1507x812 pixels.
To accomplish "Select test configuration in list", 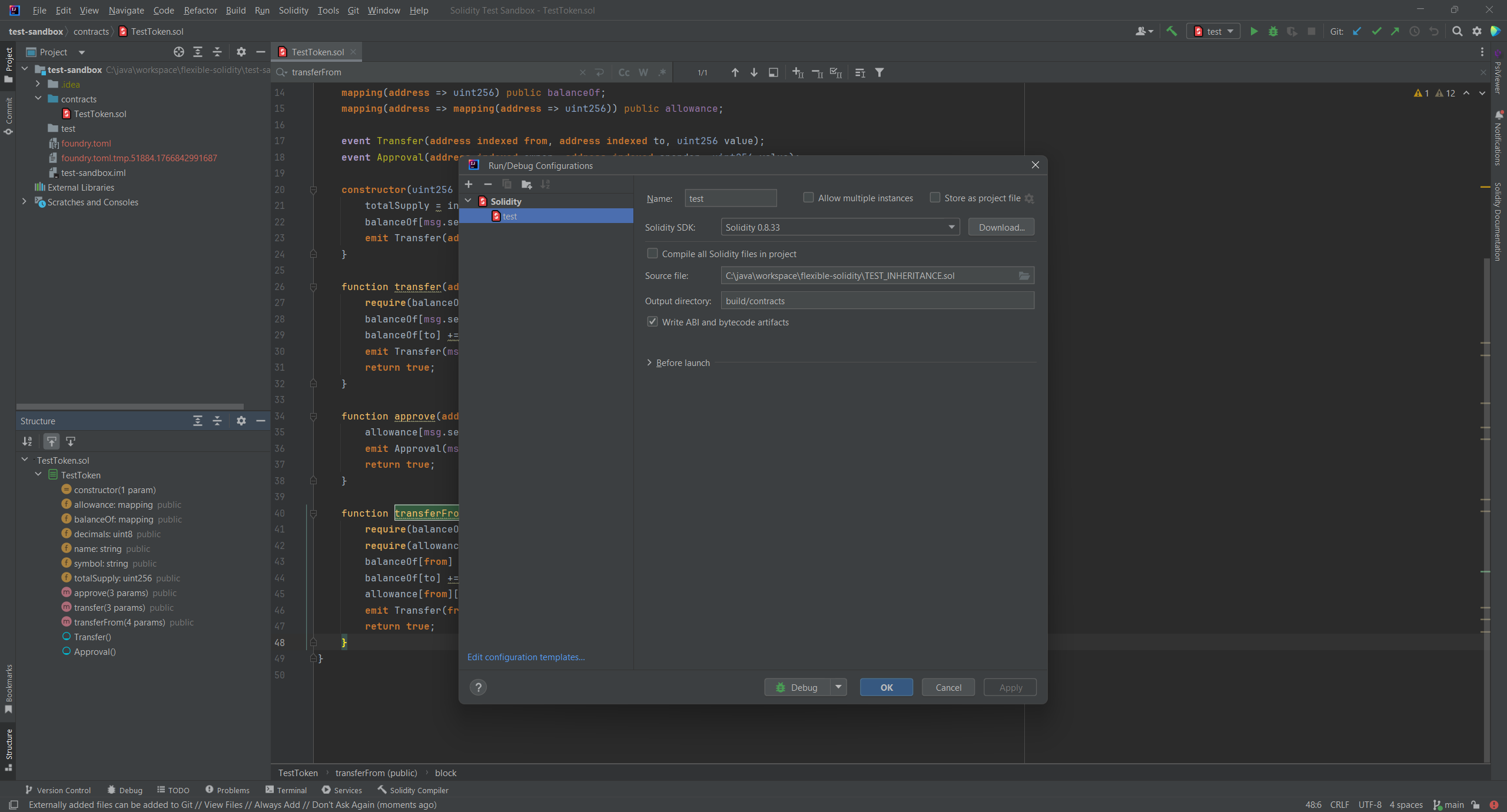I will [x=546, y=217].
